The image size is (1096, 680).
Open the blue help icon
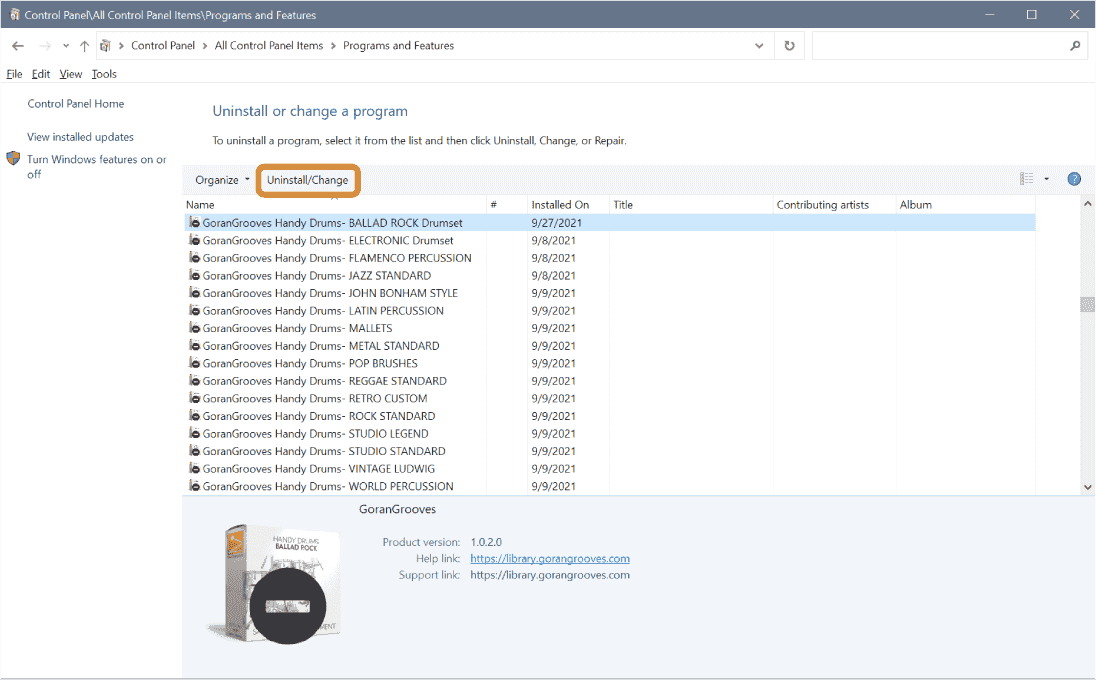point(1074,179)
